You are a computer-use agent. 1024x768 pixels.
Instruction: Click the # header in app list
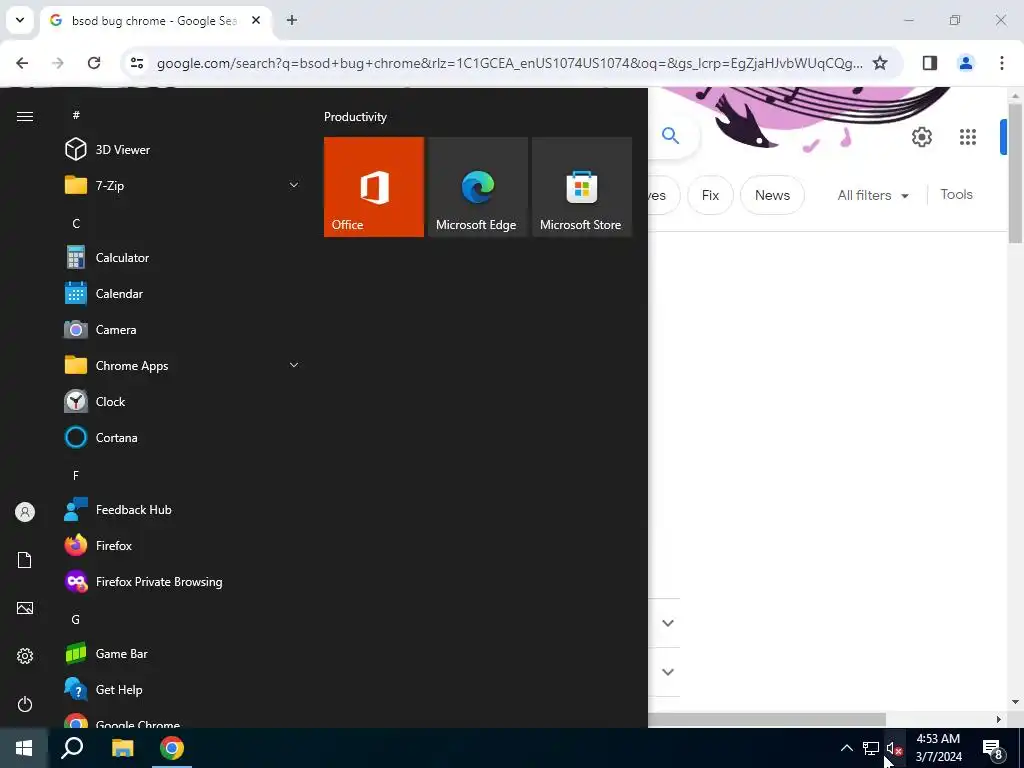(76, 116)
